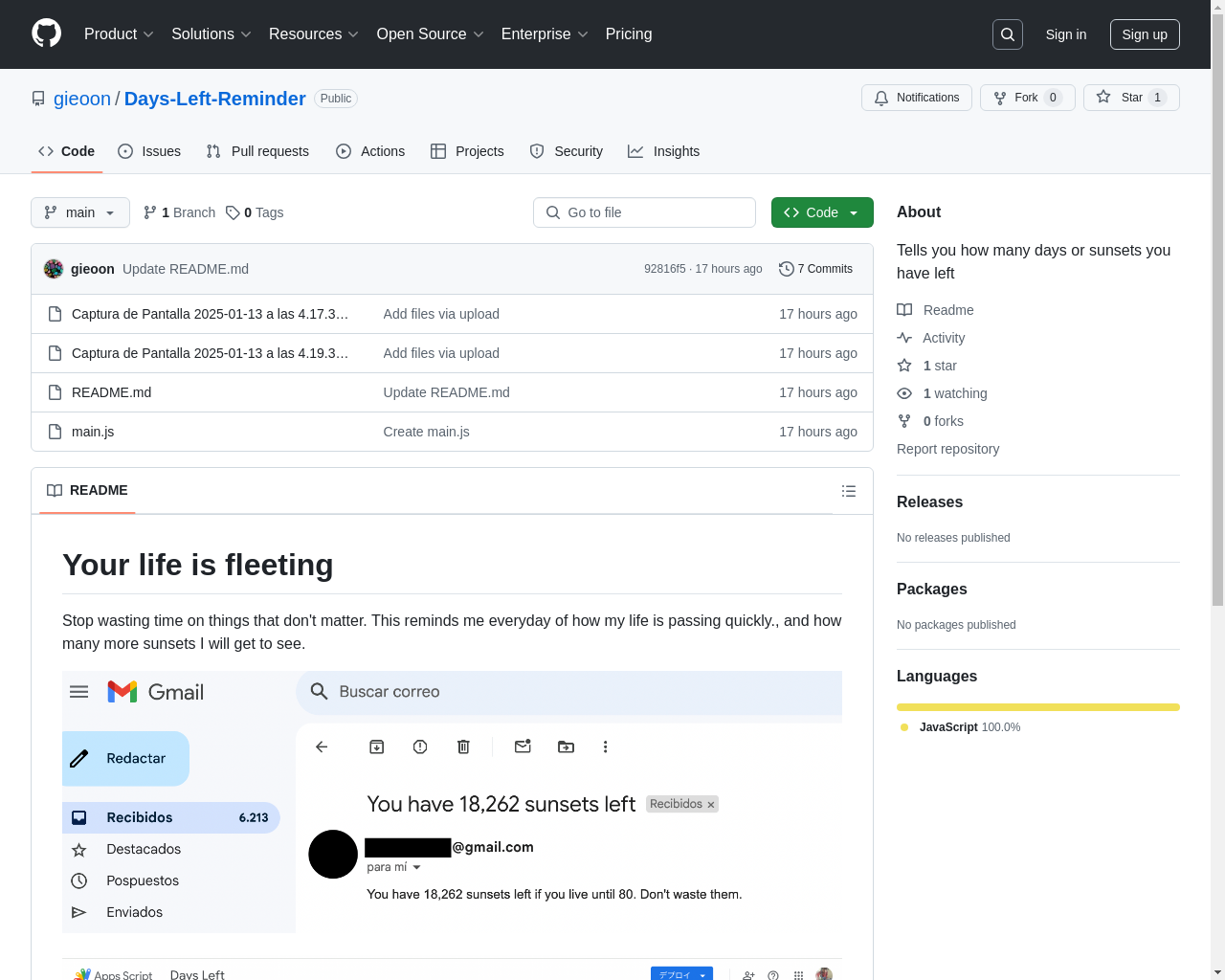
Task: Click the commit hash 92816f5
Action: click(664, 269)
